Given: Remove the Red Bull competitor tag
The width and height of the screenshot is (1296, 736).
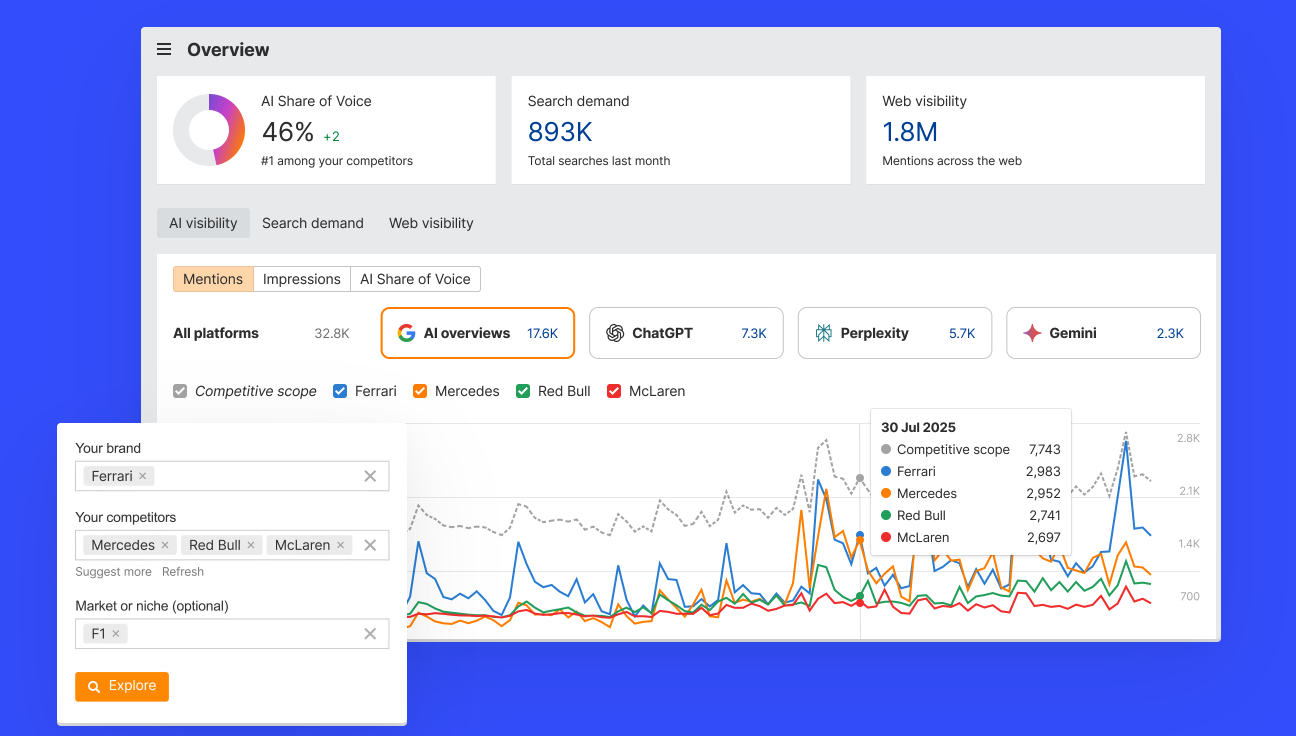Looking at the screenshot, I should 251,545.
